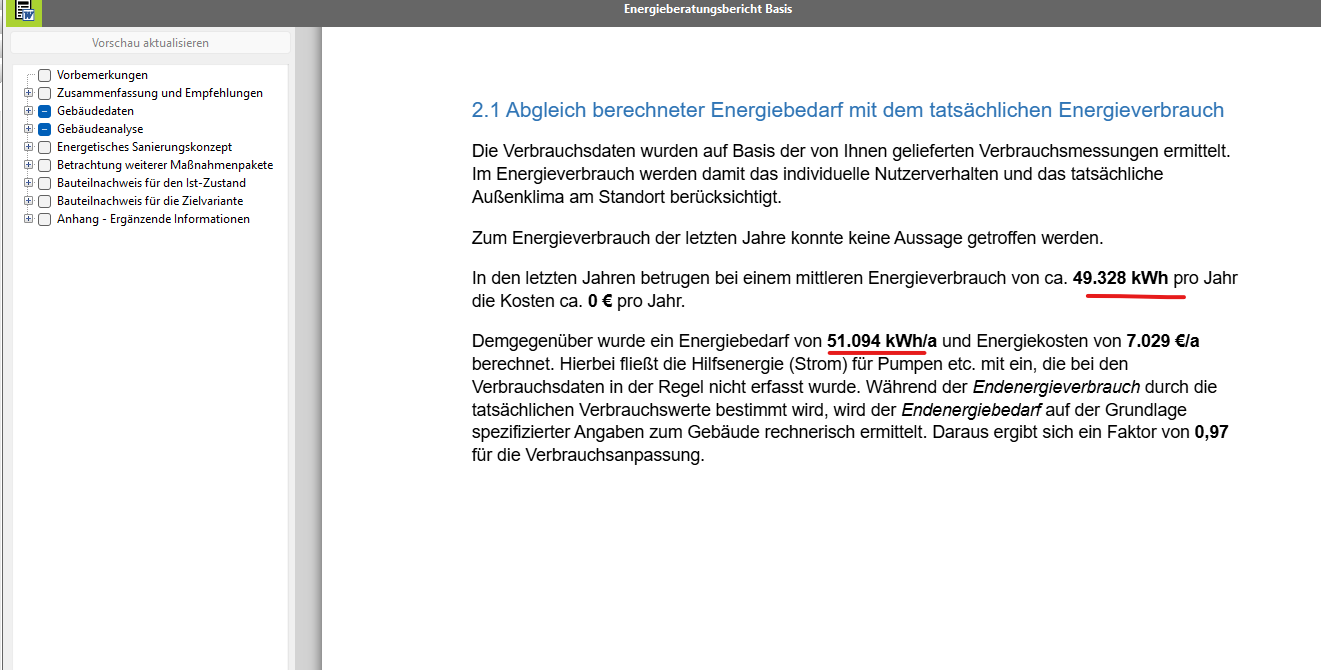Viewport: 1321px width, 670px height.
Task: Select the Vorbemerkungen tree label
Action: tap(102, 75)
